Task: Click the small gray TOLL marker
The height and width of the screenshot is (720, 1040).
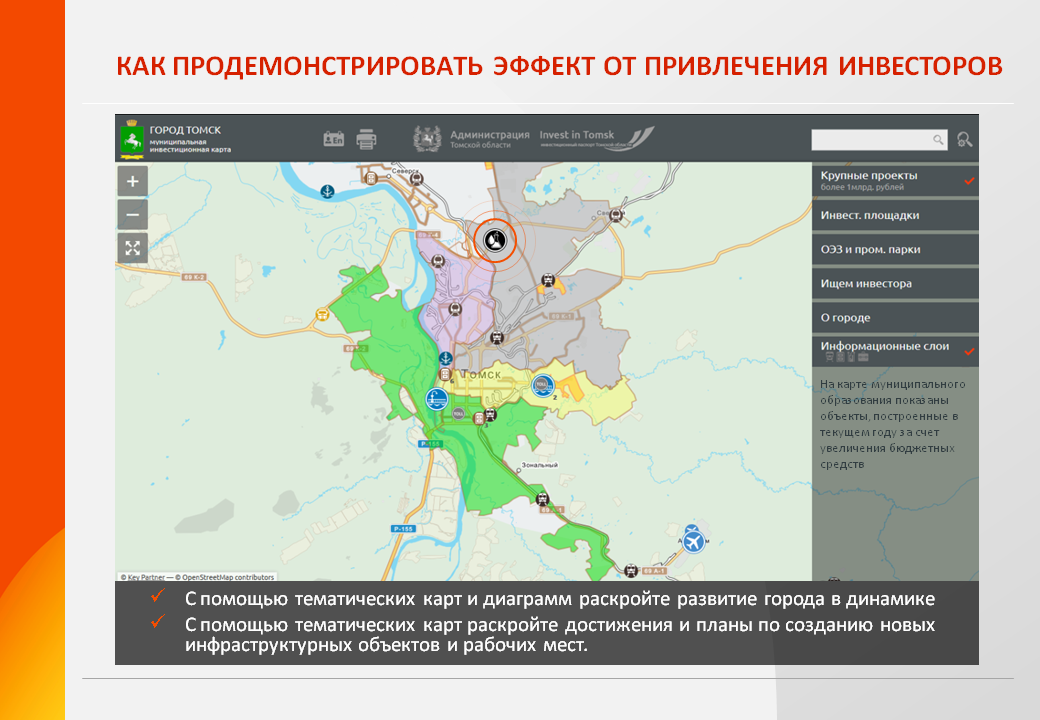Action: click(458, 414)
